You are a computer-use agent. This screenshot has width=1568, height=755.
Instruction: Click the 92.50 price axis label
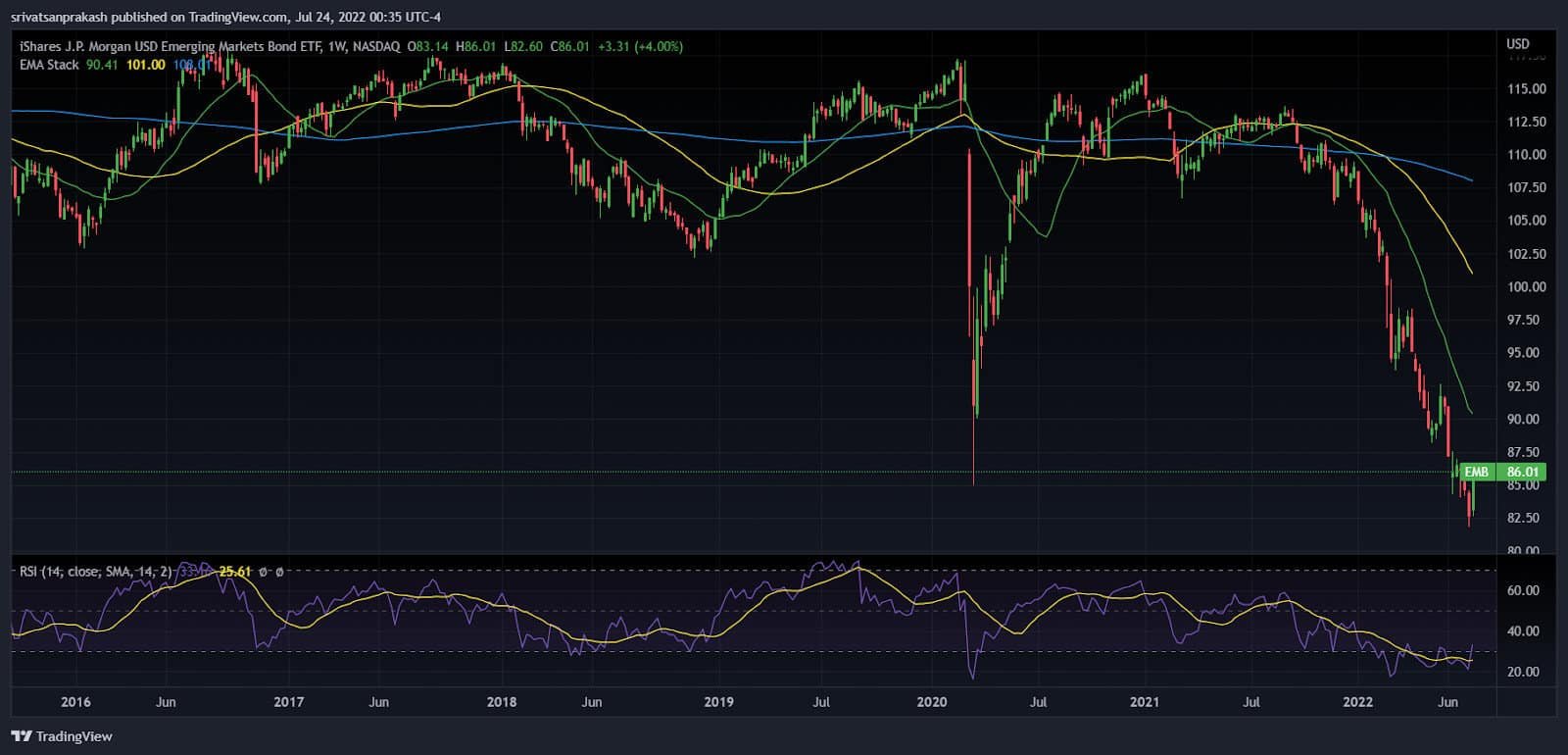[1526, 386]
